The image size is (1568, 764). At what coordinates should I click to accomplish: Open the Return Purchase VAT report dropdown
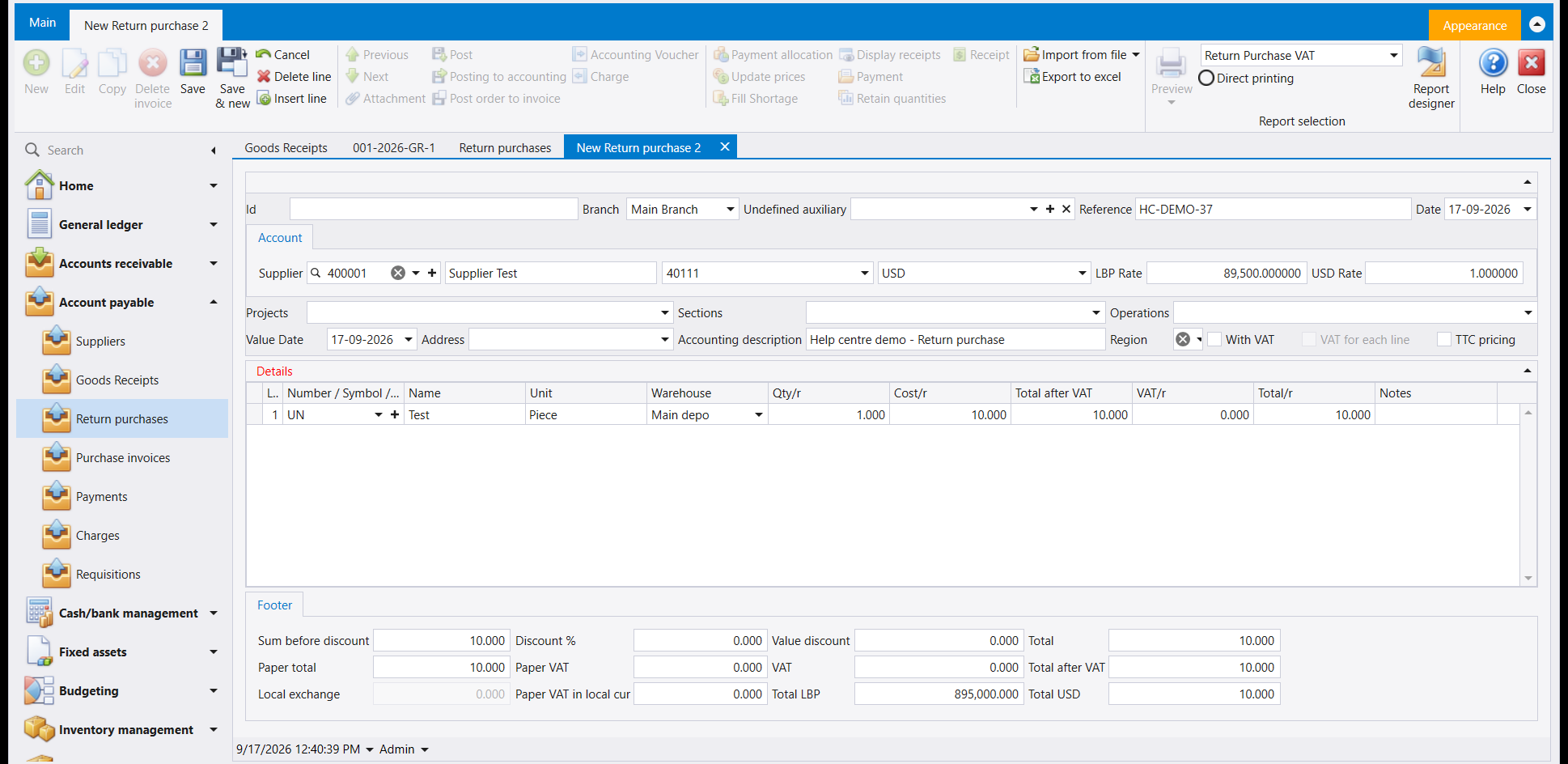point(1394,55)
